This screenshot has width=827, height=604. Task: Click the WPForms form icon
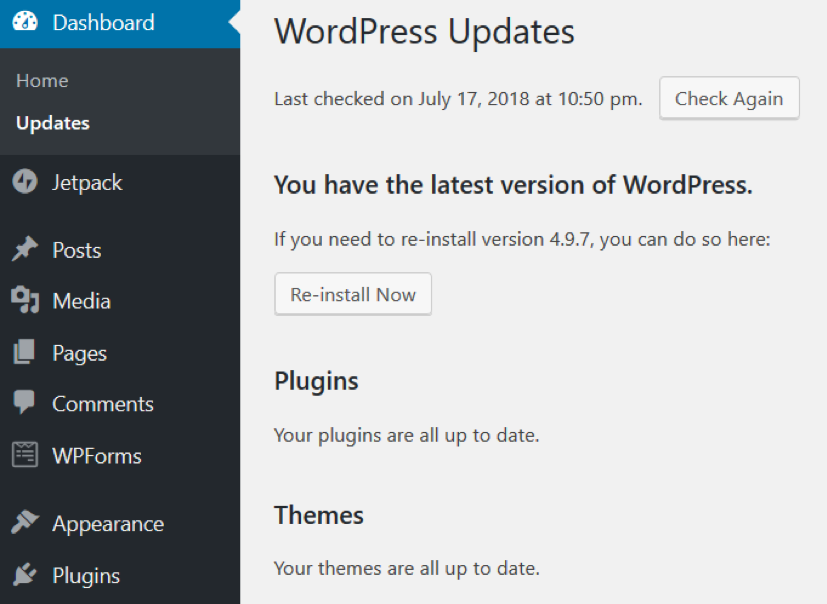point(25,455)
